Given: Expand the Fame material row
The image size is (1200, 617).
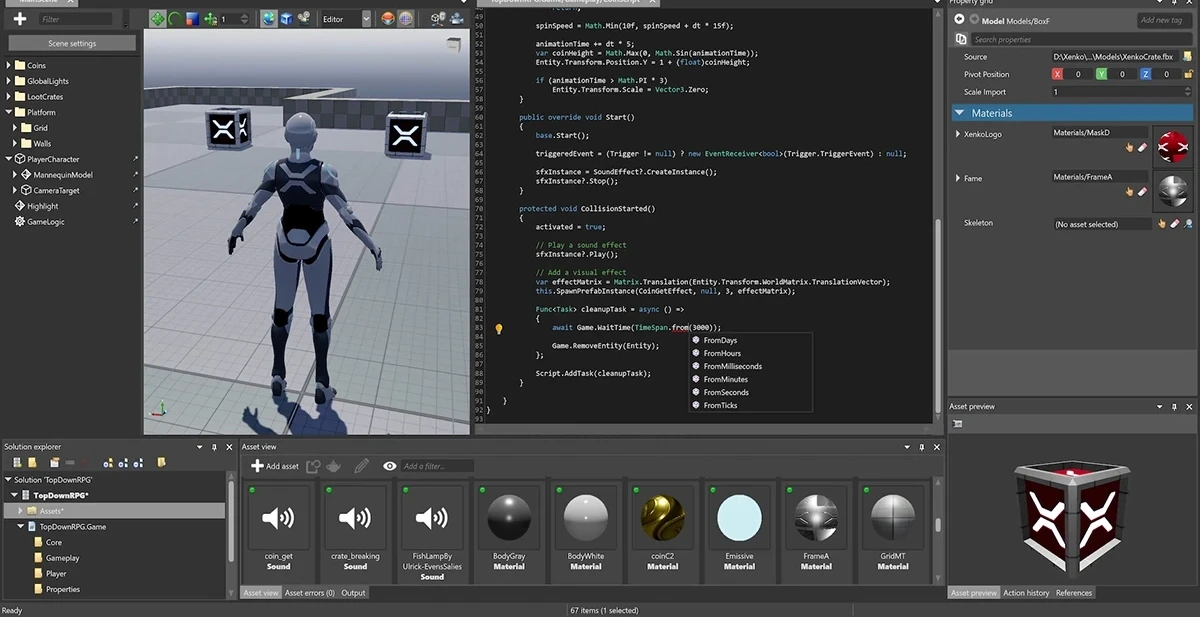Looking at the screenshot, I should (x=958, y=178).
